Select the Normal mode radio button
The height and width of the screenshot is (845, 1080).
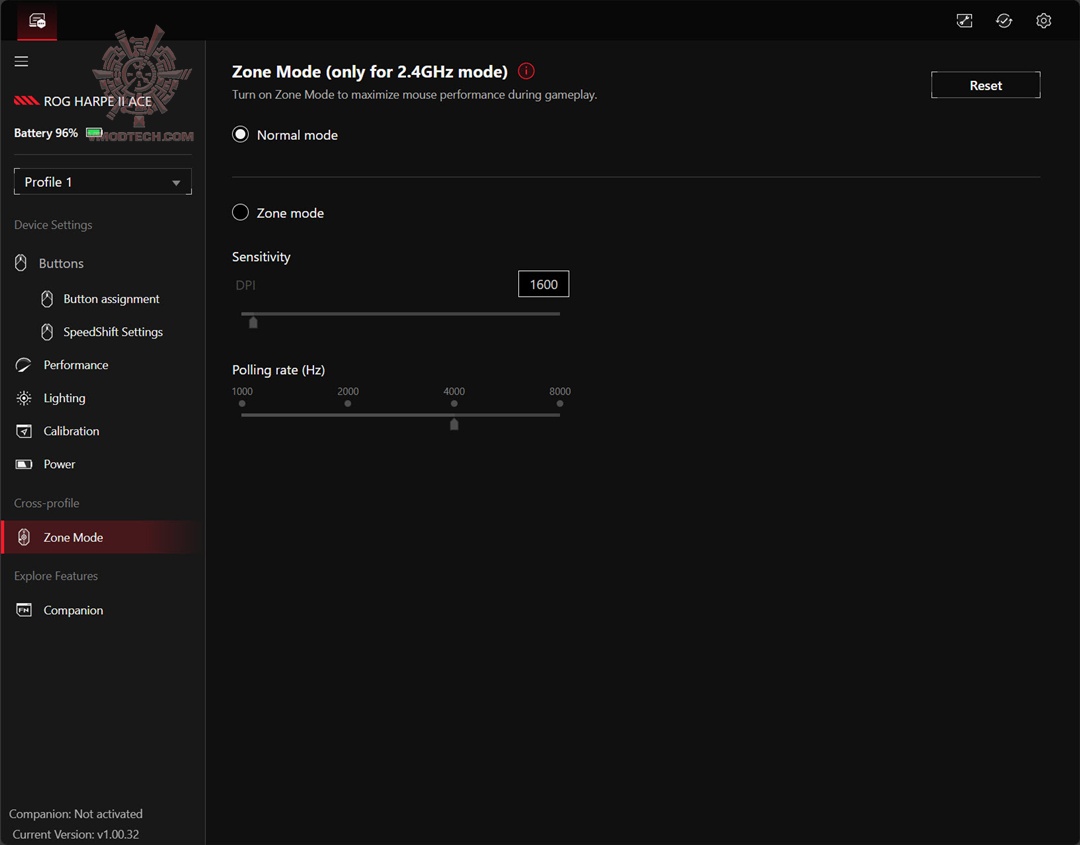pyautogui.click(x=240, y=134)
